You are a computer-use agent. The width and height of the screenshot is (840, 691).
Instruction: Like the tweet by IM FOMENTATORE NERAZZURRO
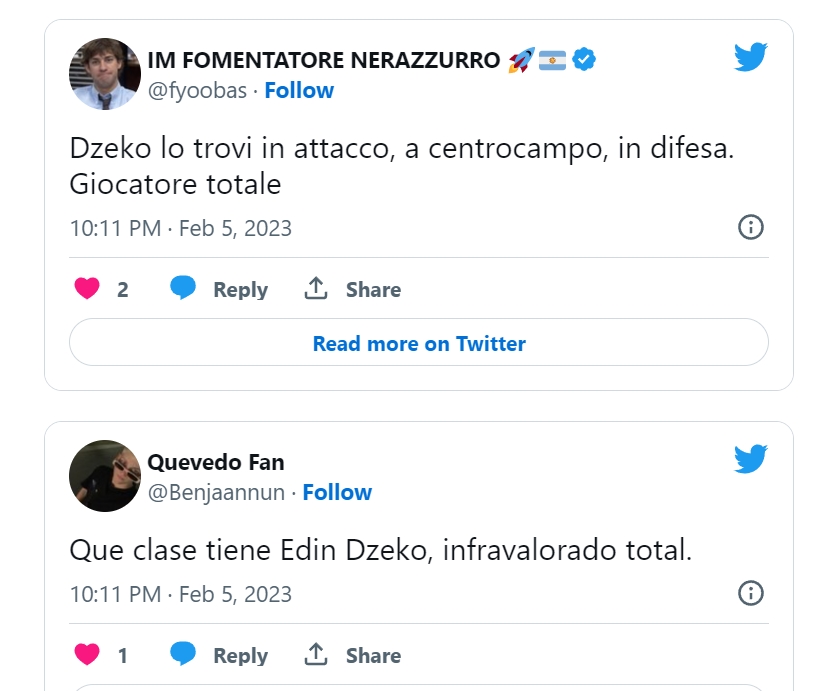point(88,289)
